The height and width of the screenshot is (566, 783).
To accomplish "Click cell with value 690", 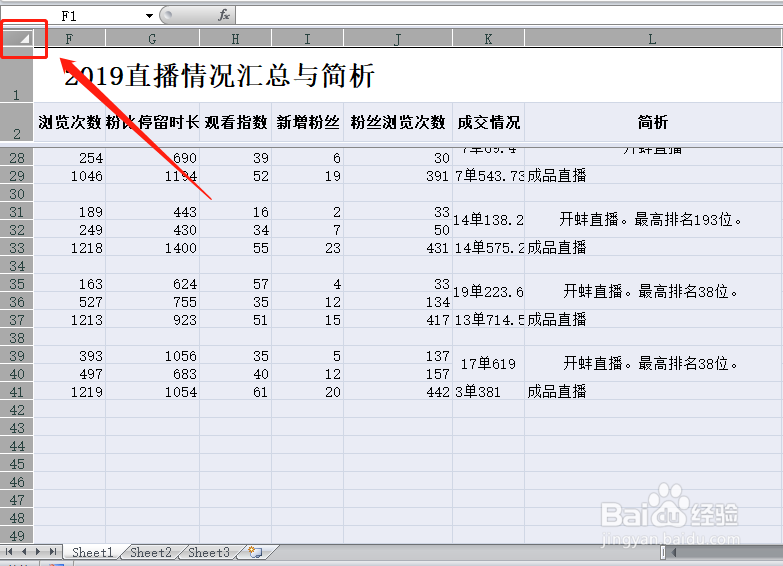I will (x=152, y=157).
